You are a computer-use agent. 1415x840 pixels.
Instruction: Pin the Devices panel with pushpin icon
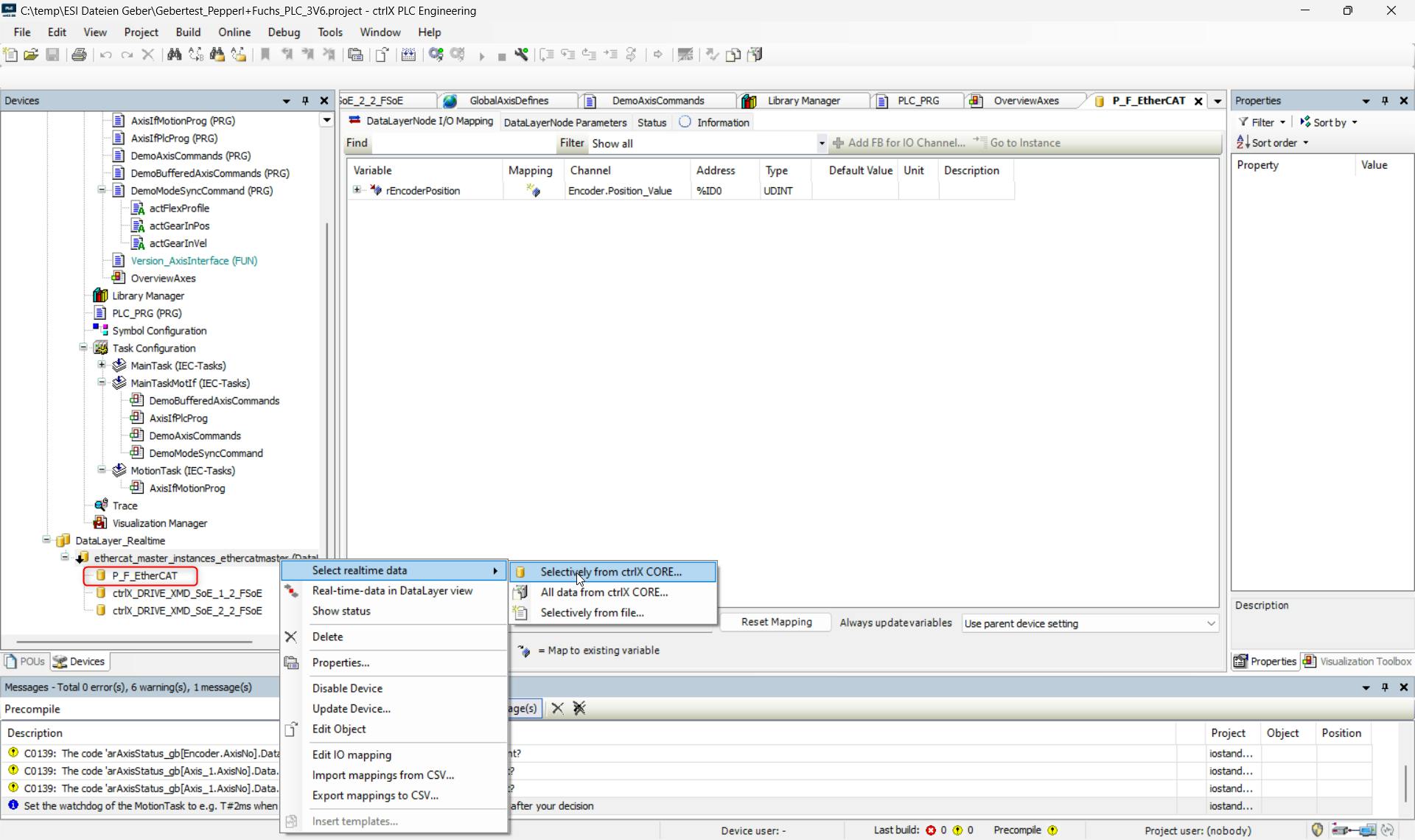tap(305, 101)
